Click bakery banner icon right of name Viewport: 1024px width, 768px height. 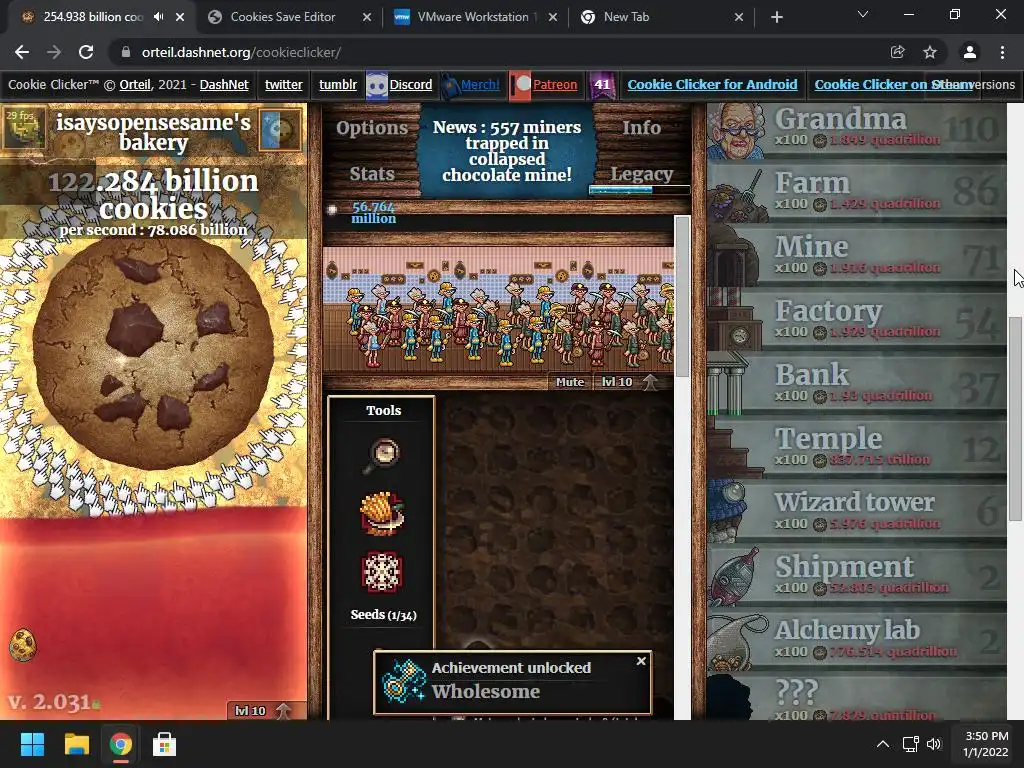tap(280, 129)
